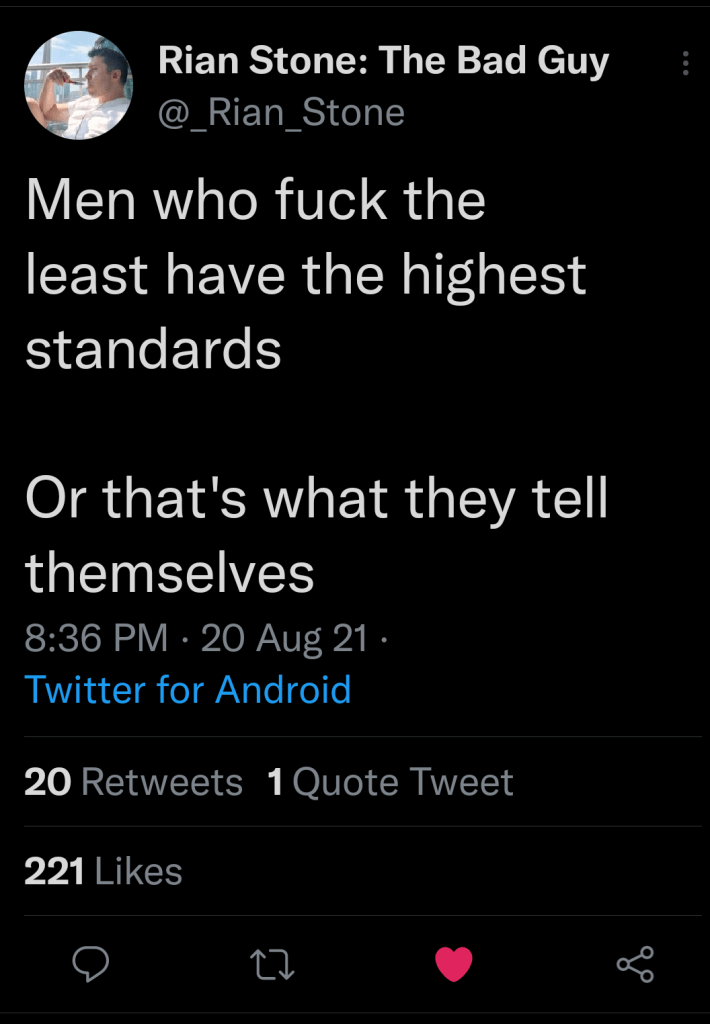The height and width of the screenshot is (1024, 710).
Task: Reply to the tweet via speech bubble icon
Action: click(91, 964)
